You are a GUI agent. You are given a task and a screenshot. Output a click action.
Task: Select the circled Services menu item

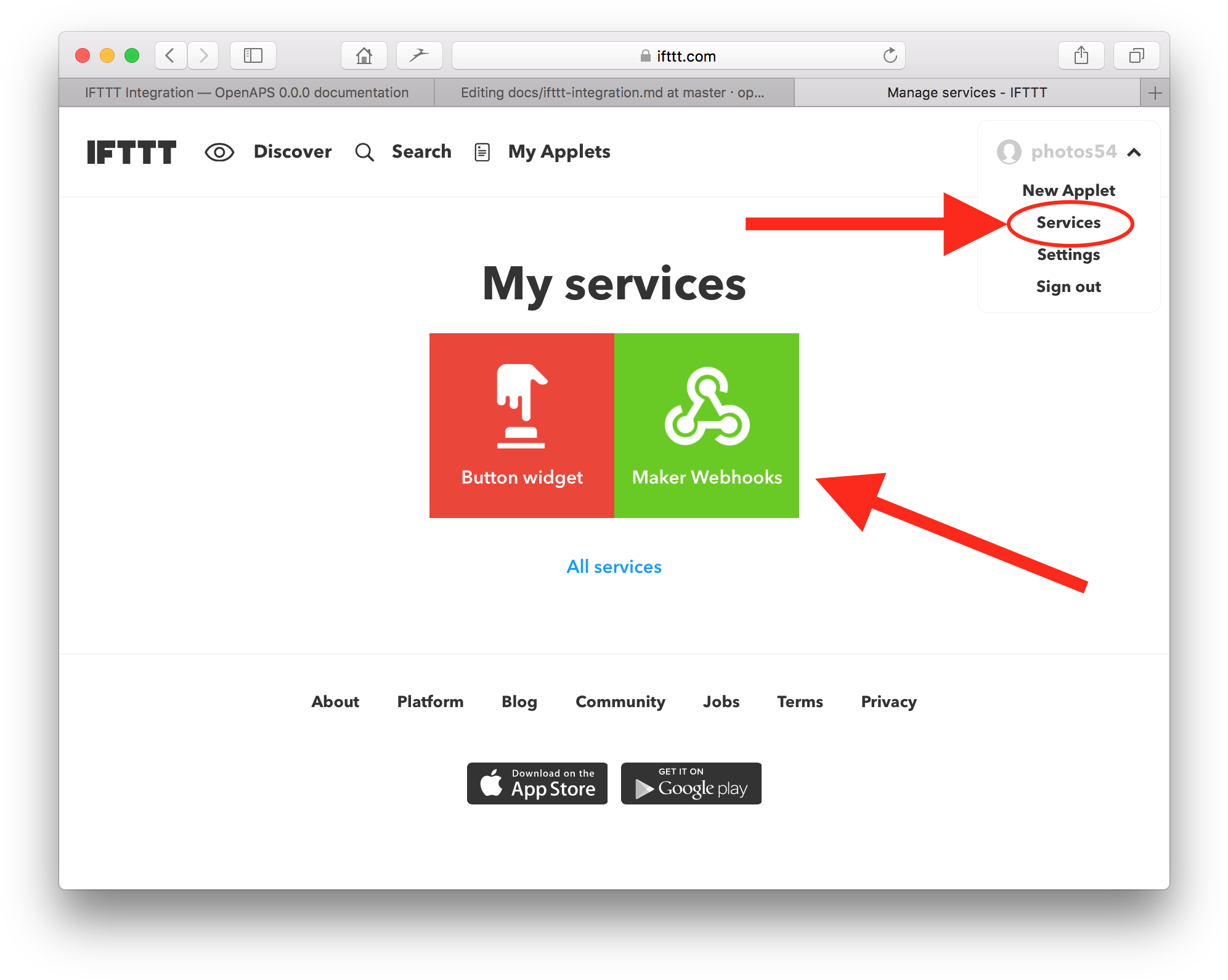1068,223
